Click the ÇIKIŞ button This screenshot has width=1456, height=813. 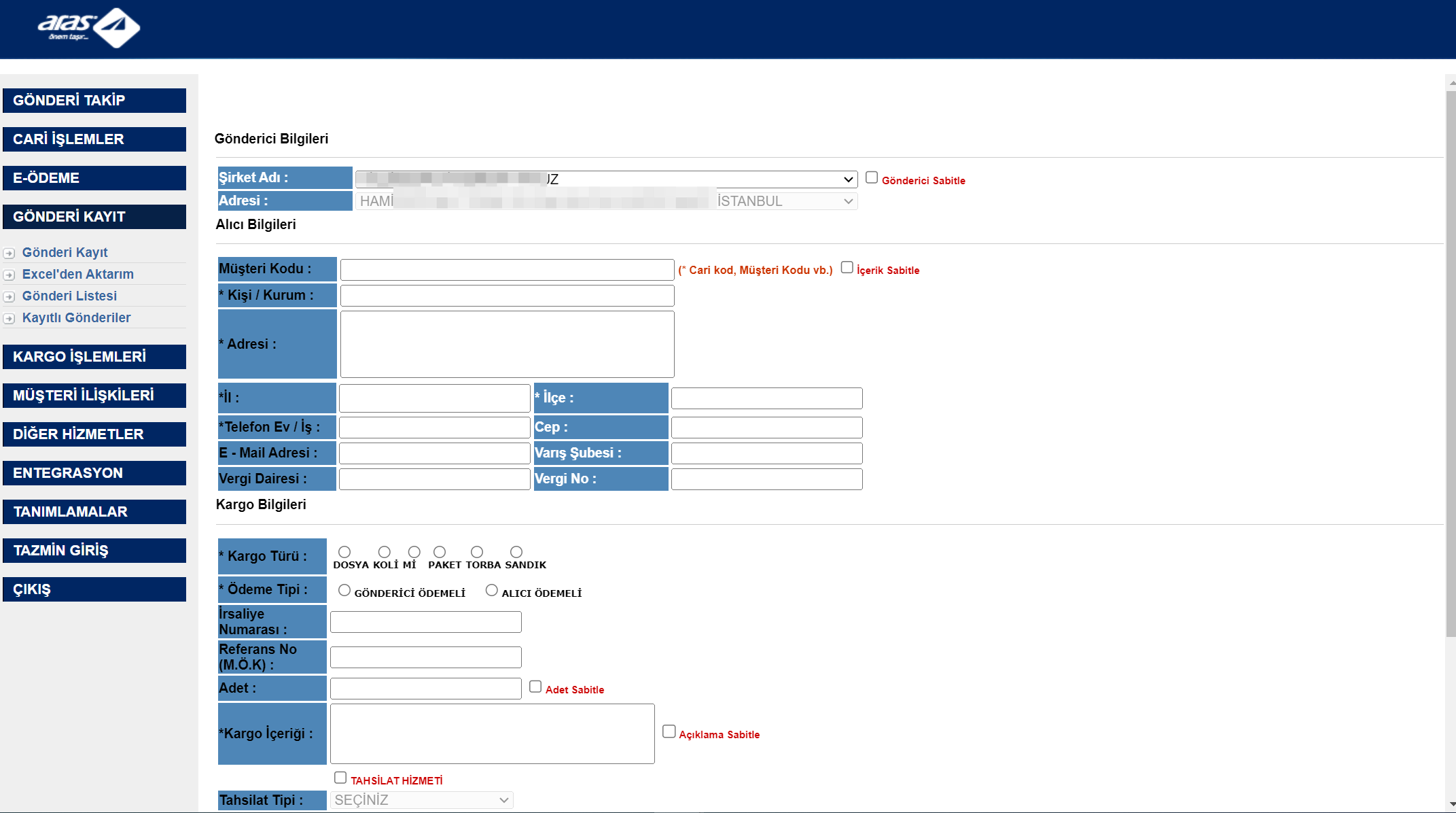pyautogui.click(x=94, y=589)
